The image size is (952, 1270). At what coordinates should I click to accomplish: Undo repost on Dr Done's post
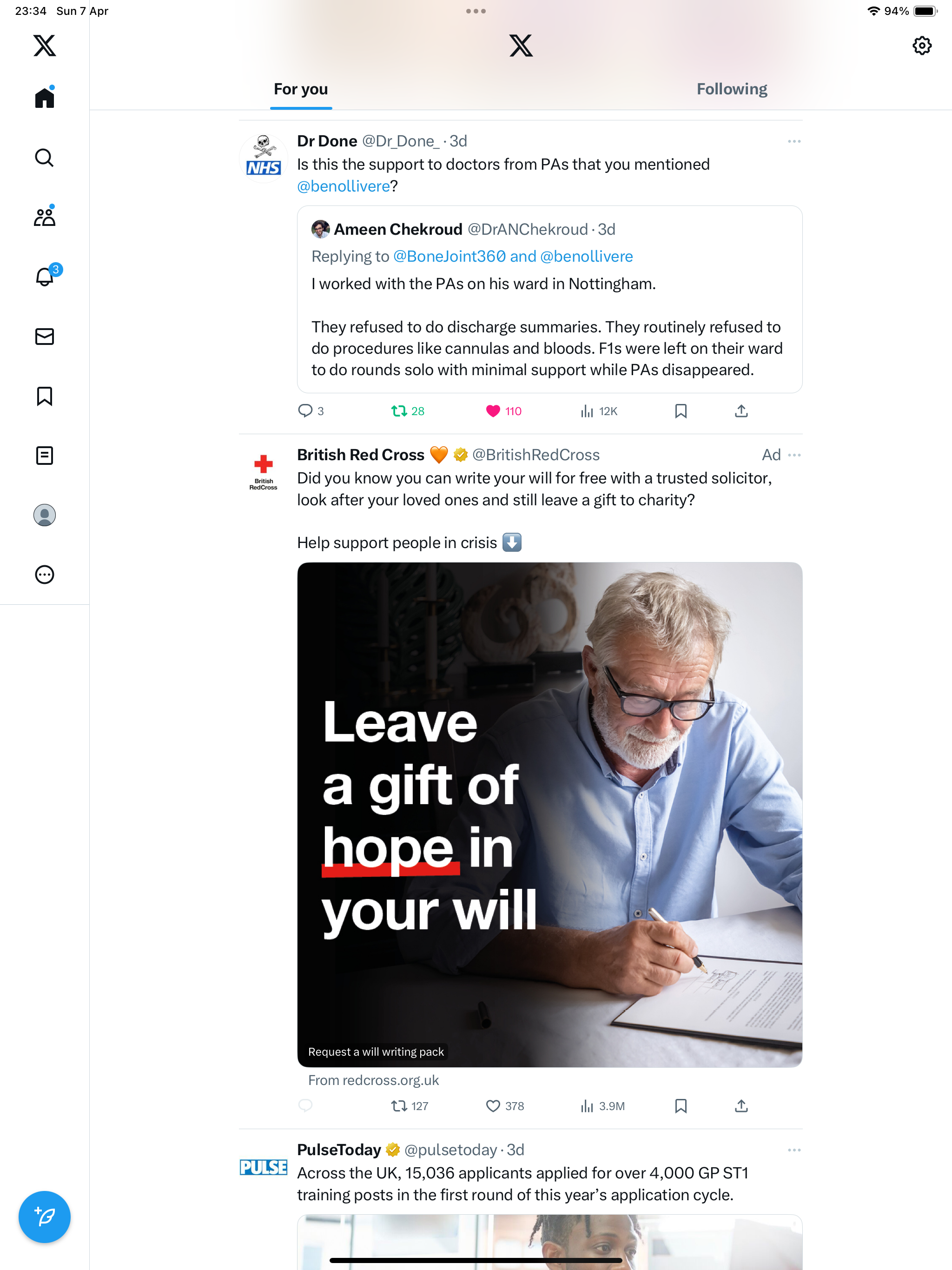pos(408,411)
